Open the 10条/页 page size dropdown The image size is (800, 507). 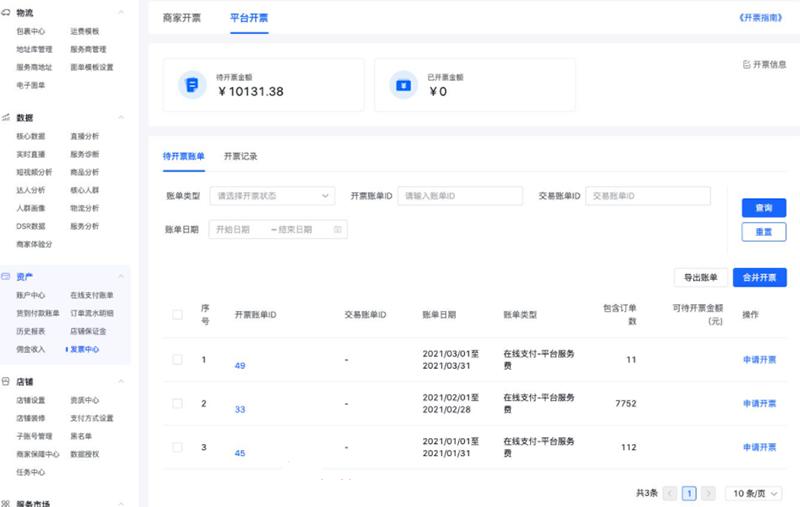point(754,493)
